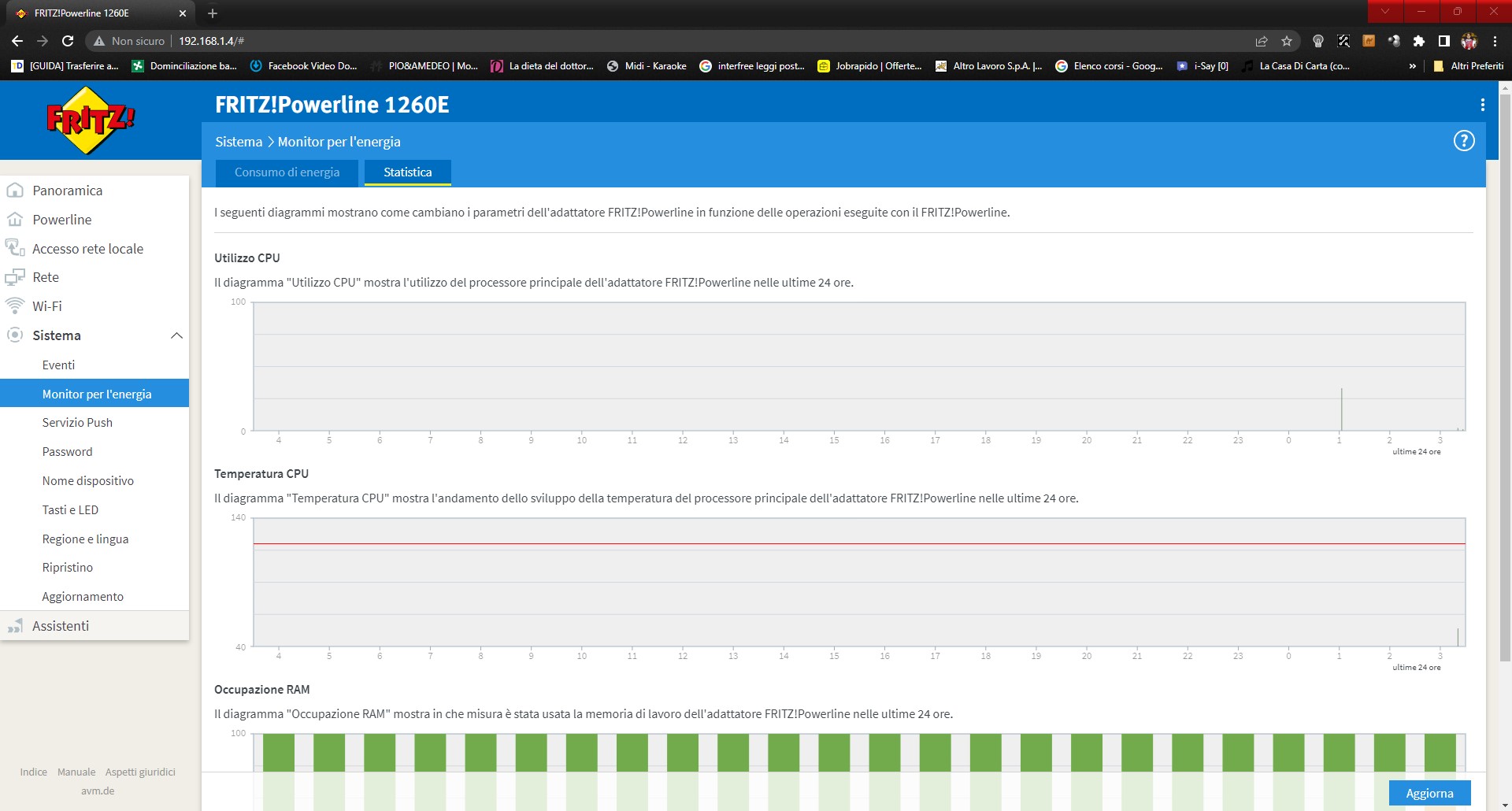This screenshot has width=1512, height=811.
Task: Open Nome dispositivo menu item
Action: 87,481
